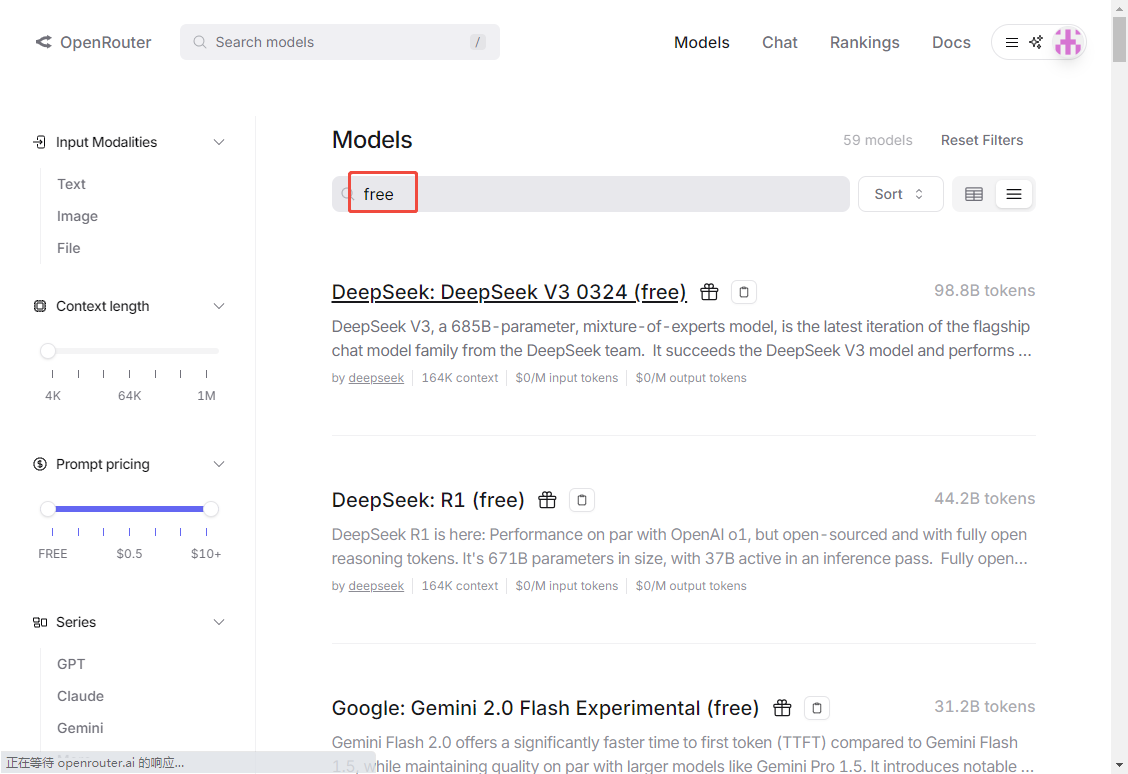Click Reset Filters

(x=981, y=140)
